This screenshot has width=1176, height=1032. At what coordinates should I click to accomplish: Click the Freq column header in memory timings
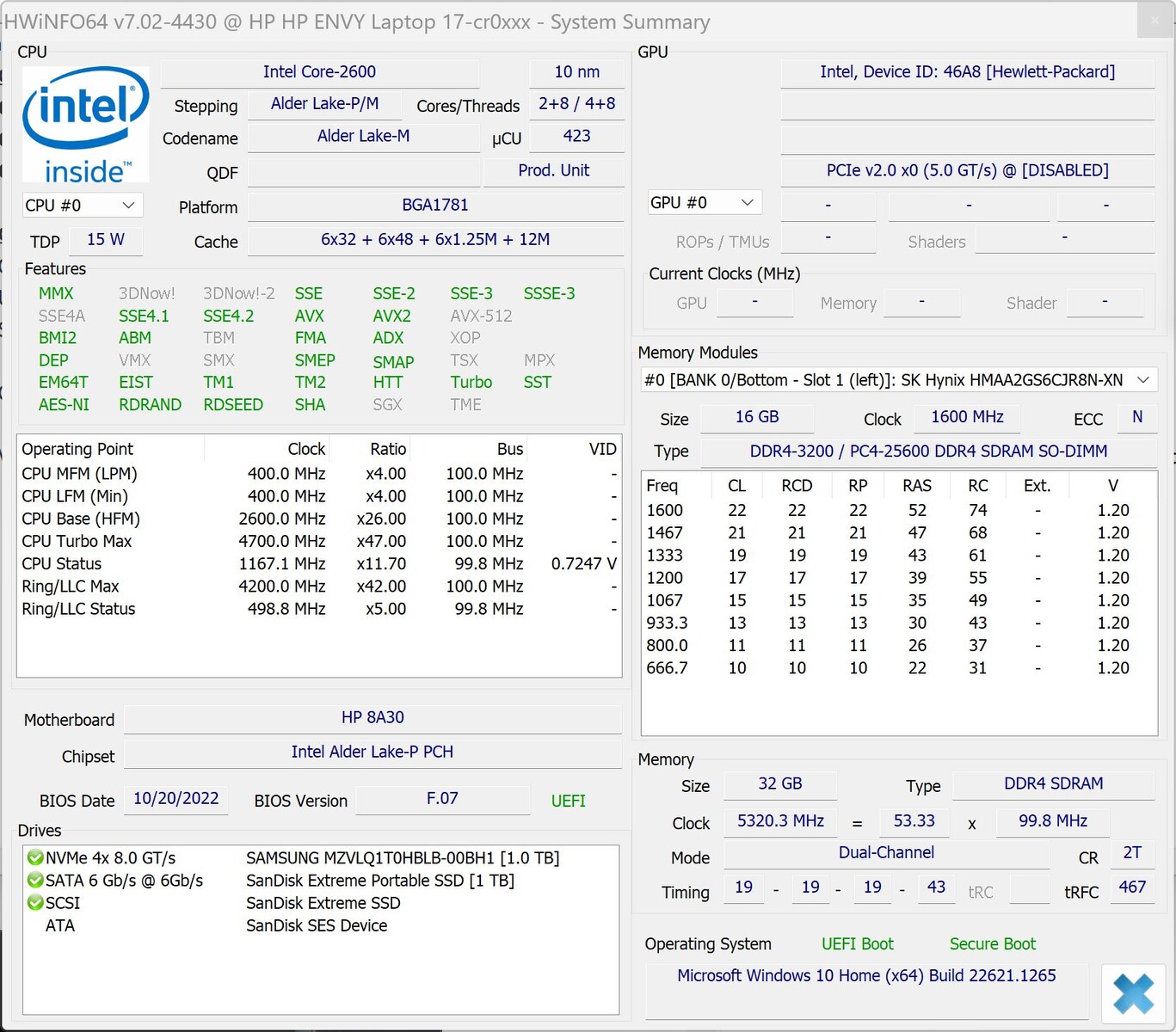662,485
